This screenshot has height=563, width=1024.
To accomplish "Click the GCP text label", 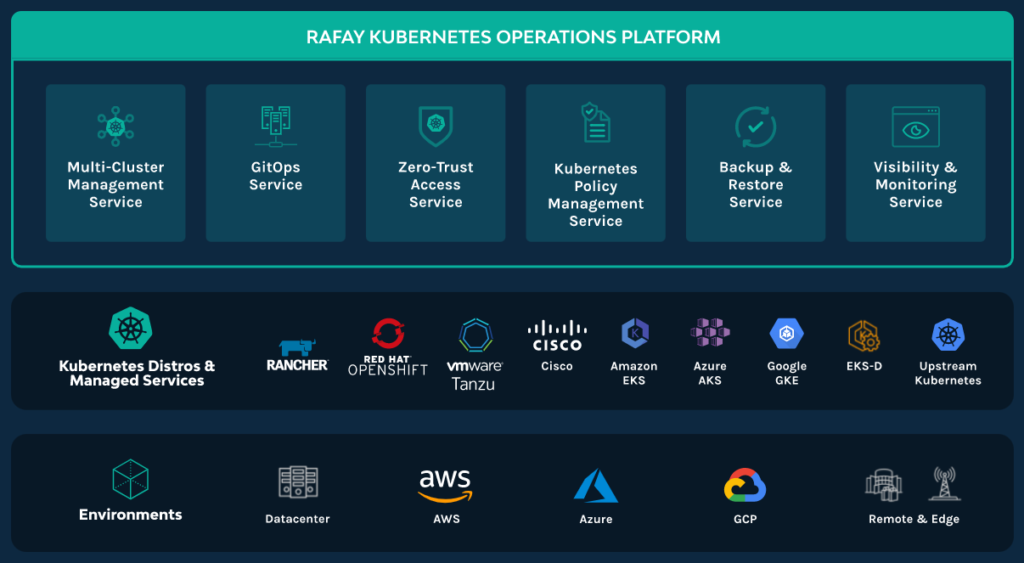I will point(745,519).
